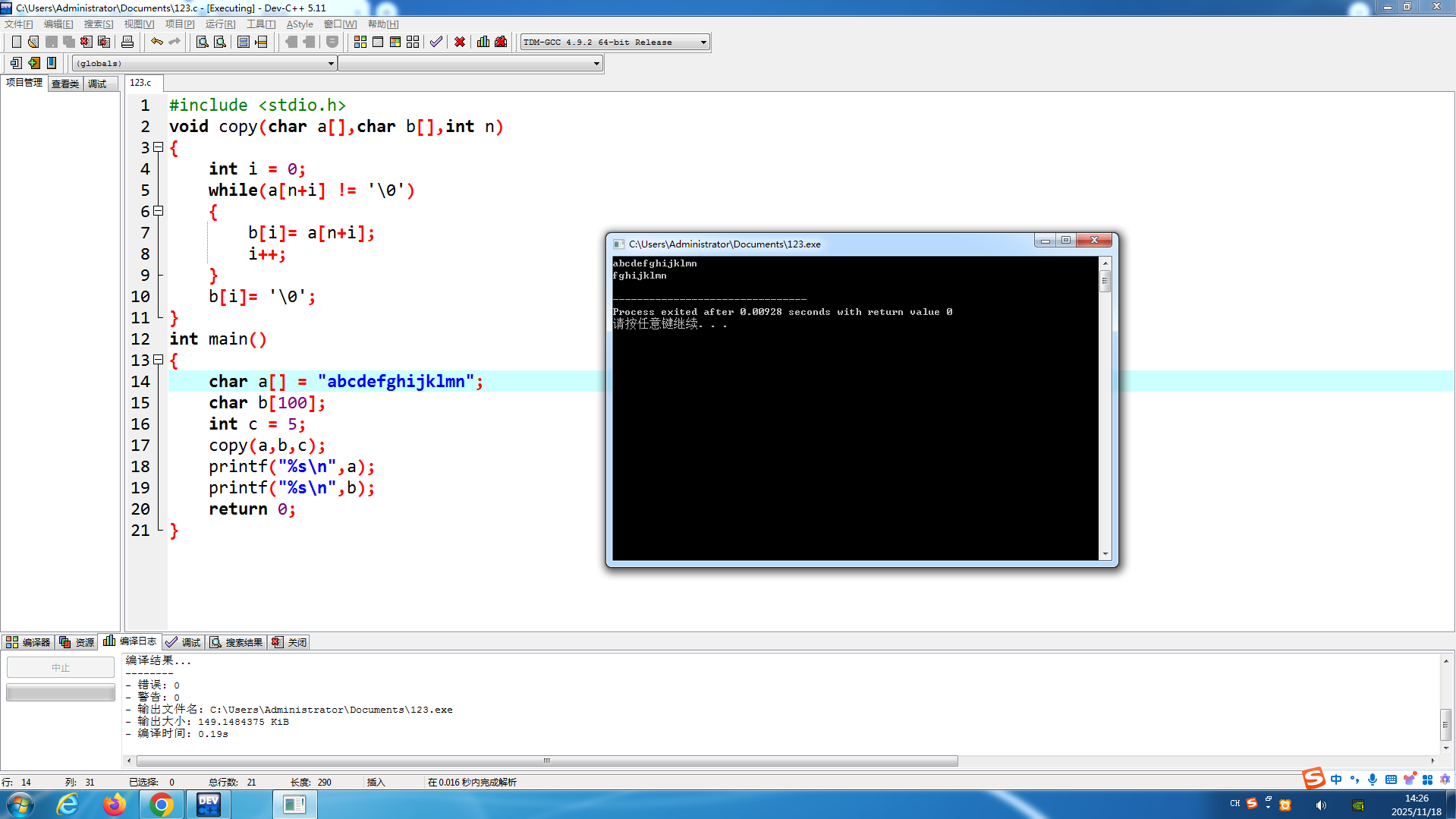
Task: Open the Windows Start button
Action: coord(20,805)
